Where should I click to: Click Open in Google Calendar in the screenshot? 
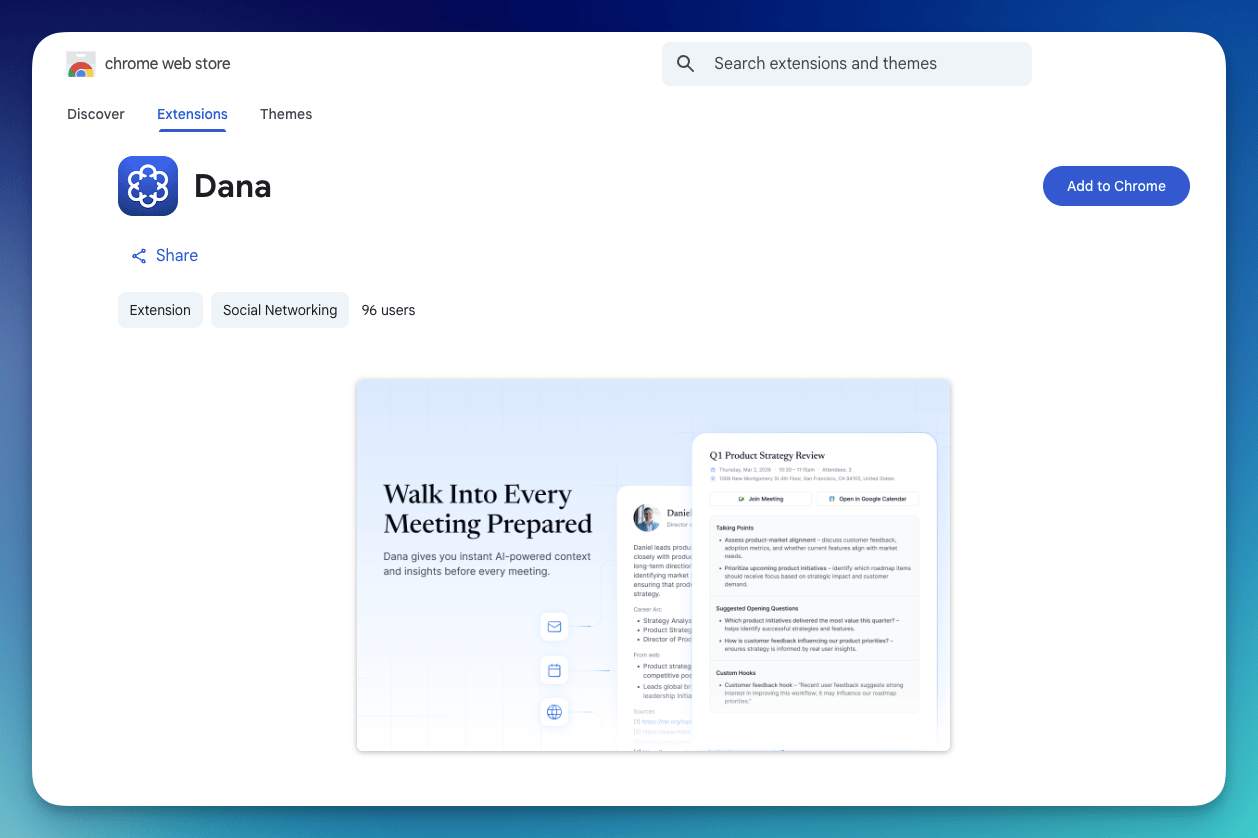tap(867, 499)
